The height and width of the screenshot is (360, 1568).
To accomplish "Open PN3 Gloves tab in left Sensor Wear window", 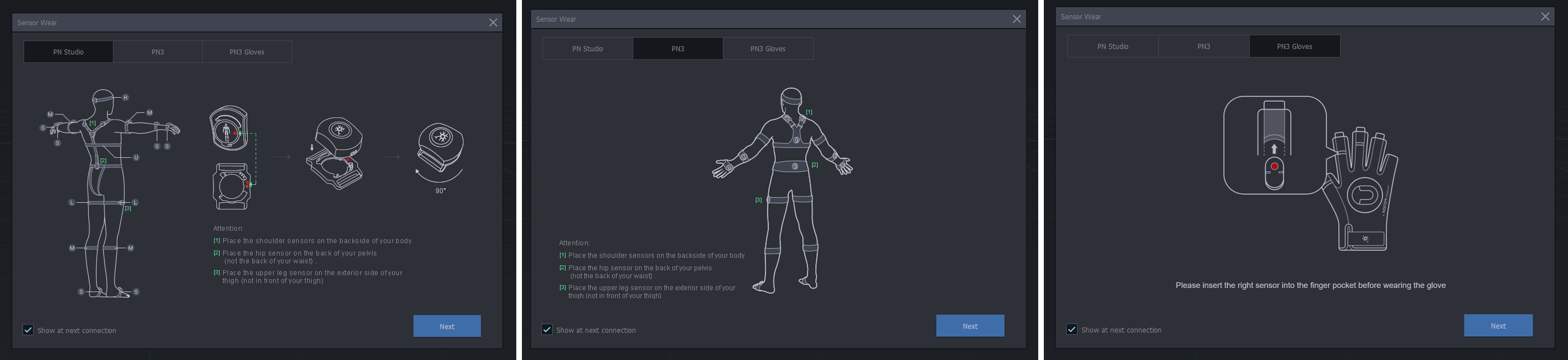I will [x=247, y=52].
